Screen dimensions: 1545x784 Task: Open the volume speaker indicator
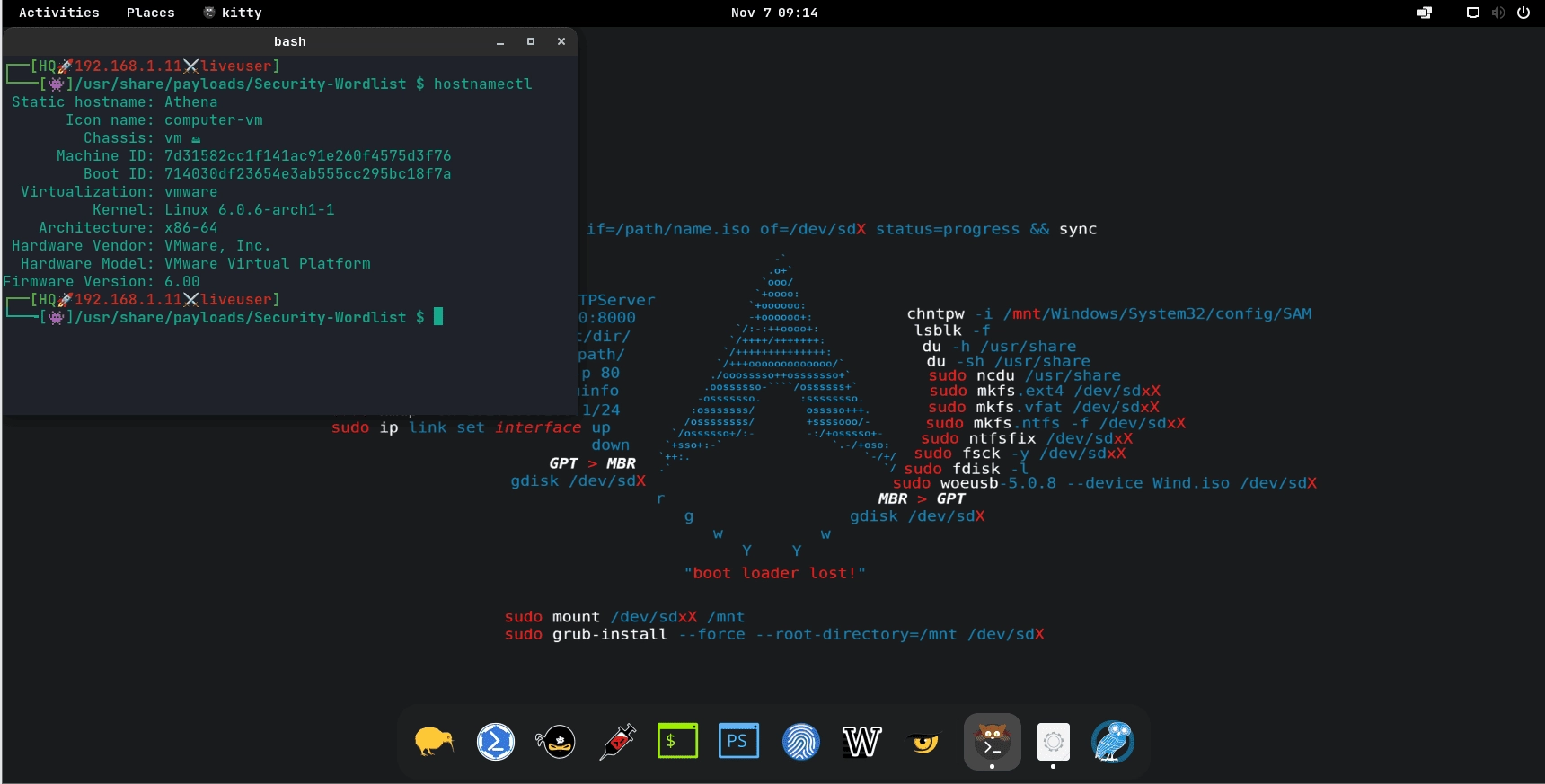[x=1497, y=13]
